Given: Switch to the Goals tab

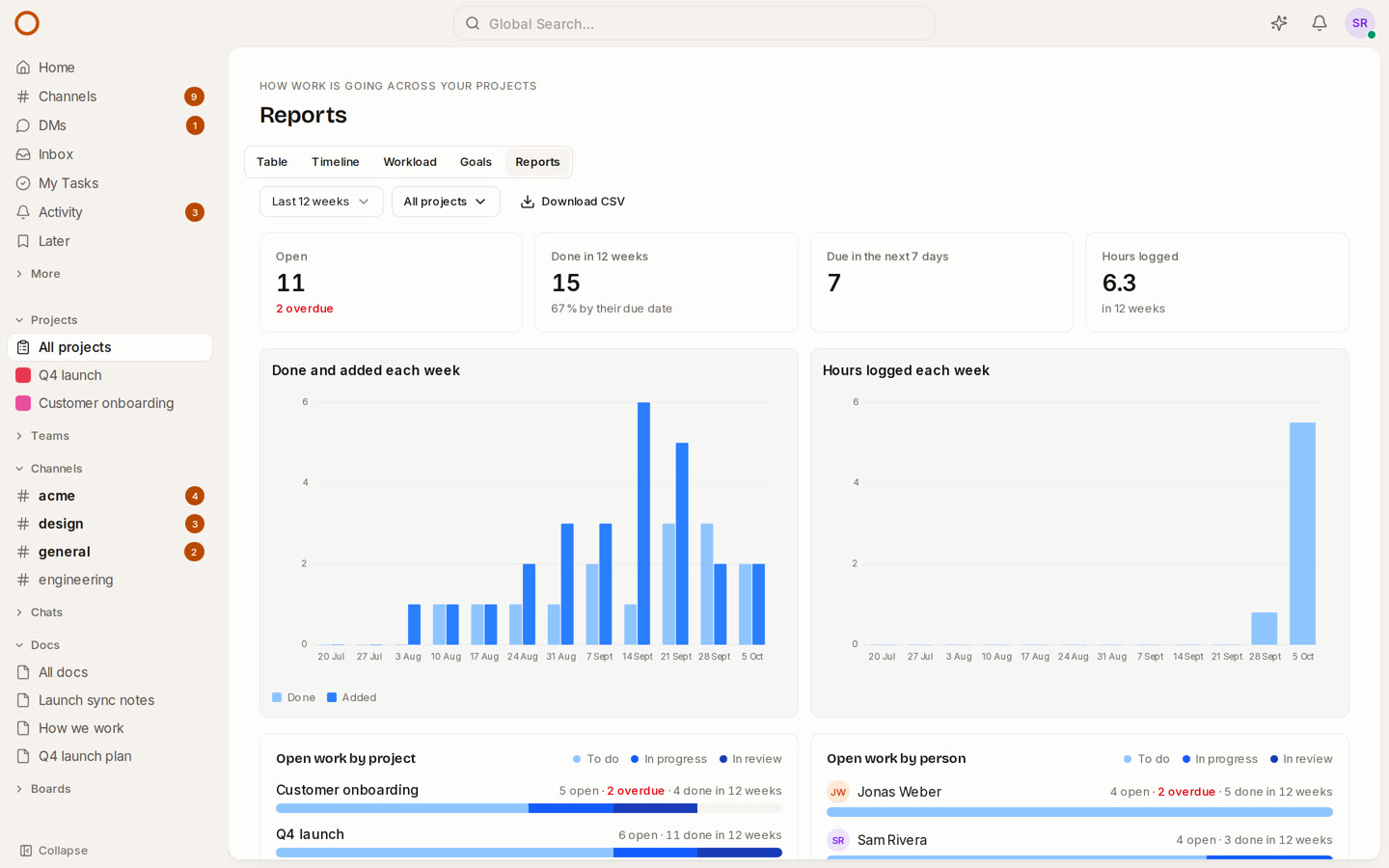Looking at the screenshot, I should tap(476, 162).
